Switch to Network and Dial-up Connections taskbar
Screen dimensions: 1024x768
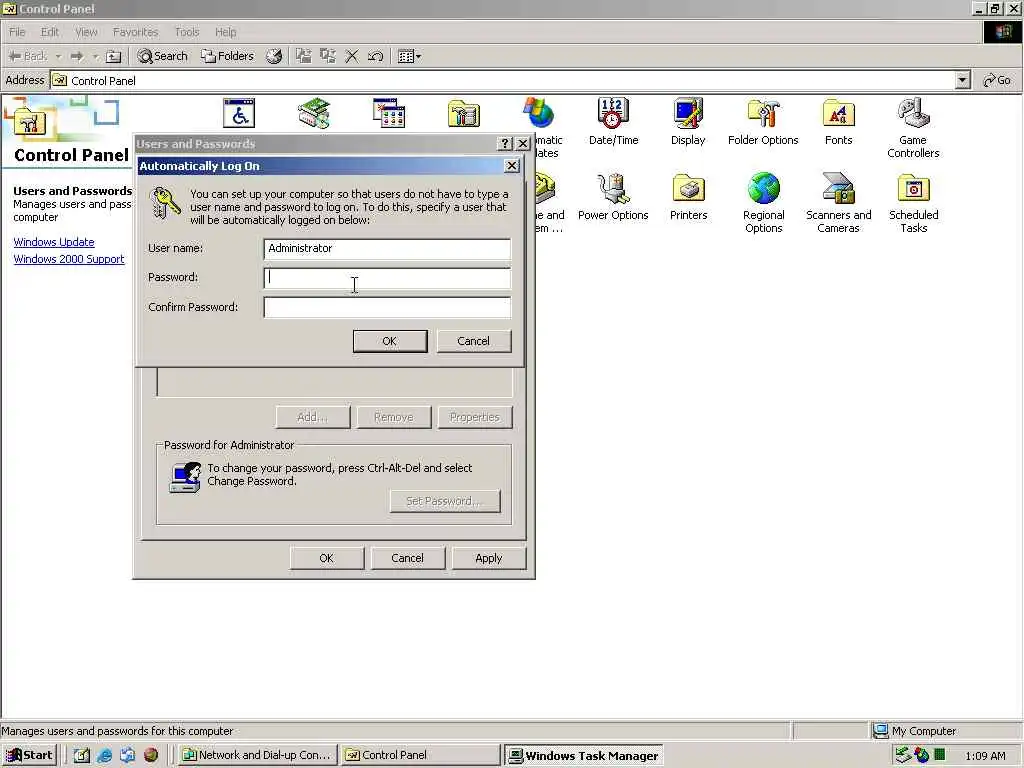pyautogui.click(x=257, y=755)
